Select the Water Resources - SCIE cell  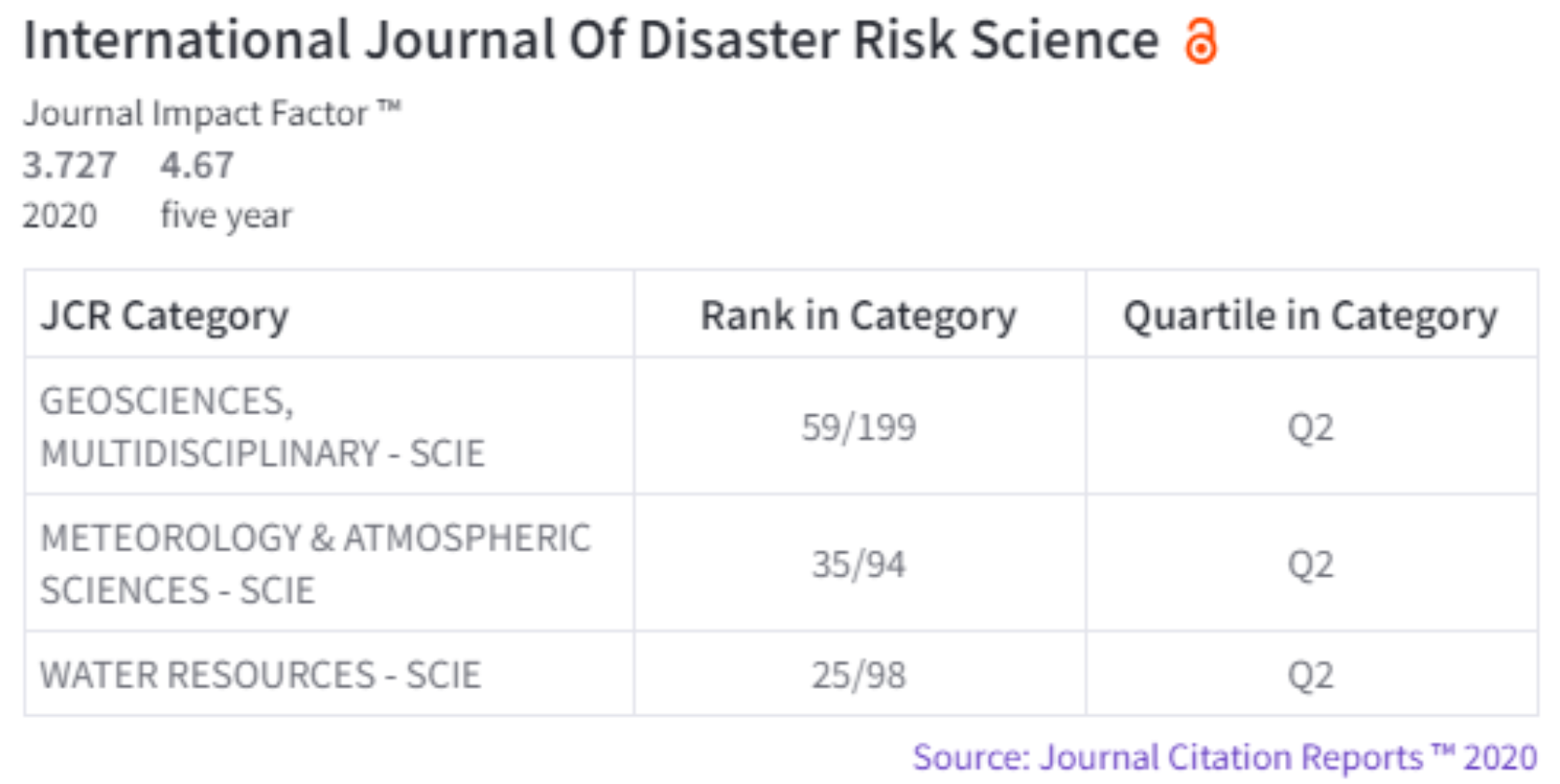coord(260,675)
